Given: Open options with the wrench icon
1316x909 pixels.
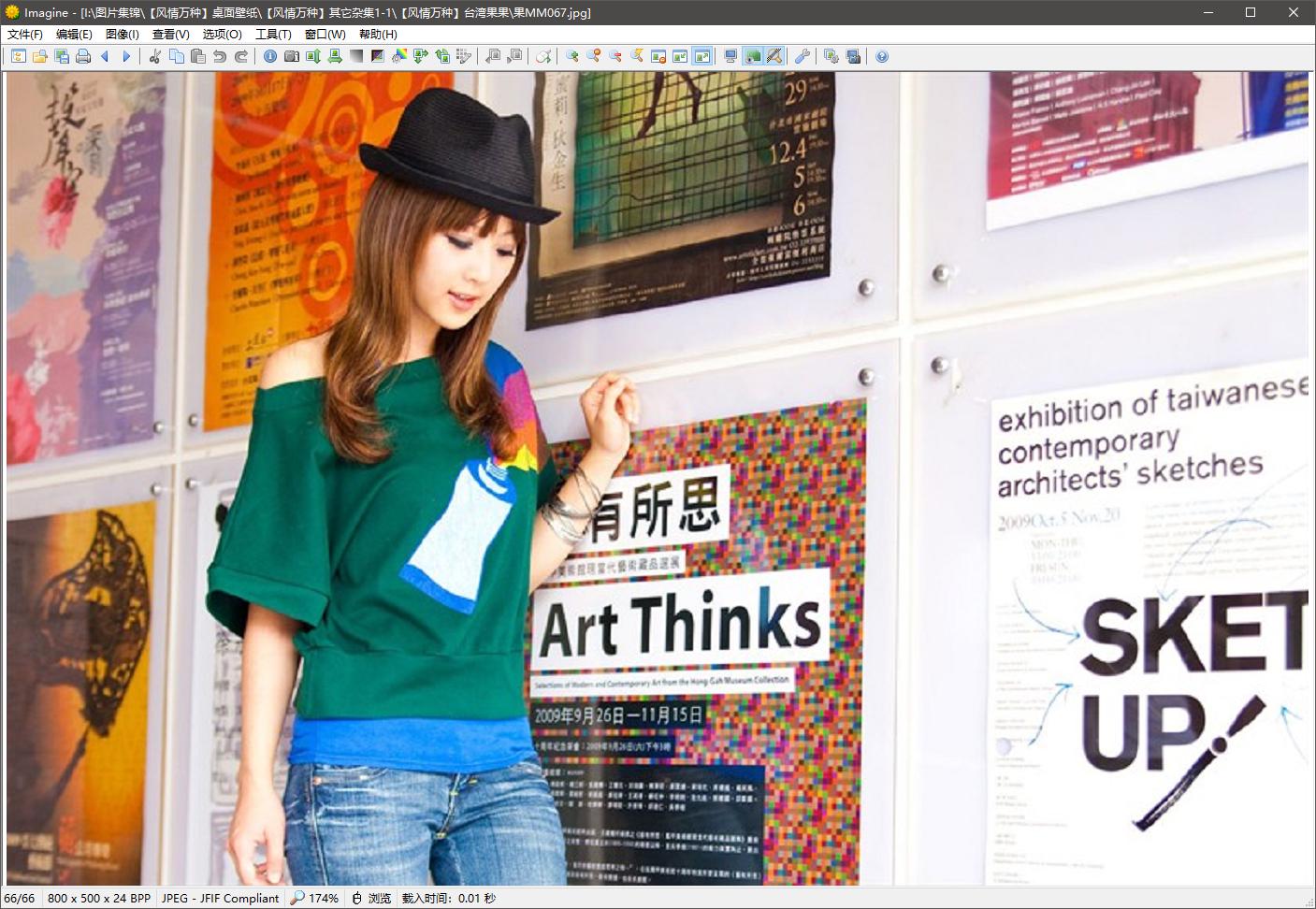Looking at the screenshot, I should point(803,56).
